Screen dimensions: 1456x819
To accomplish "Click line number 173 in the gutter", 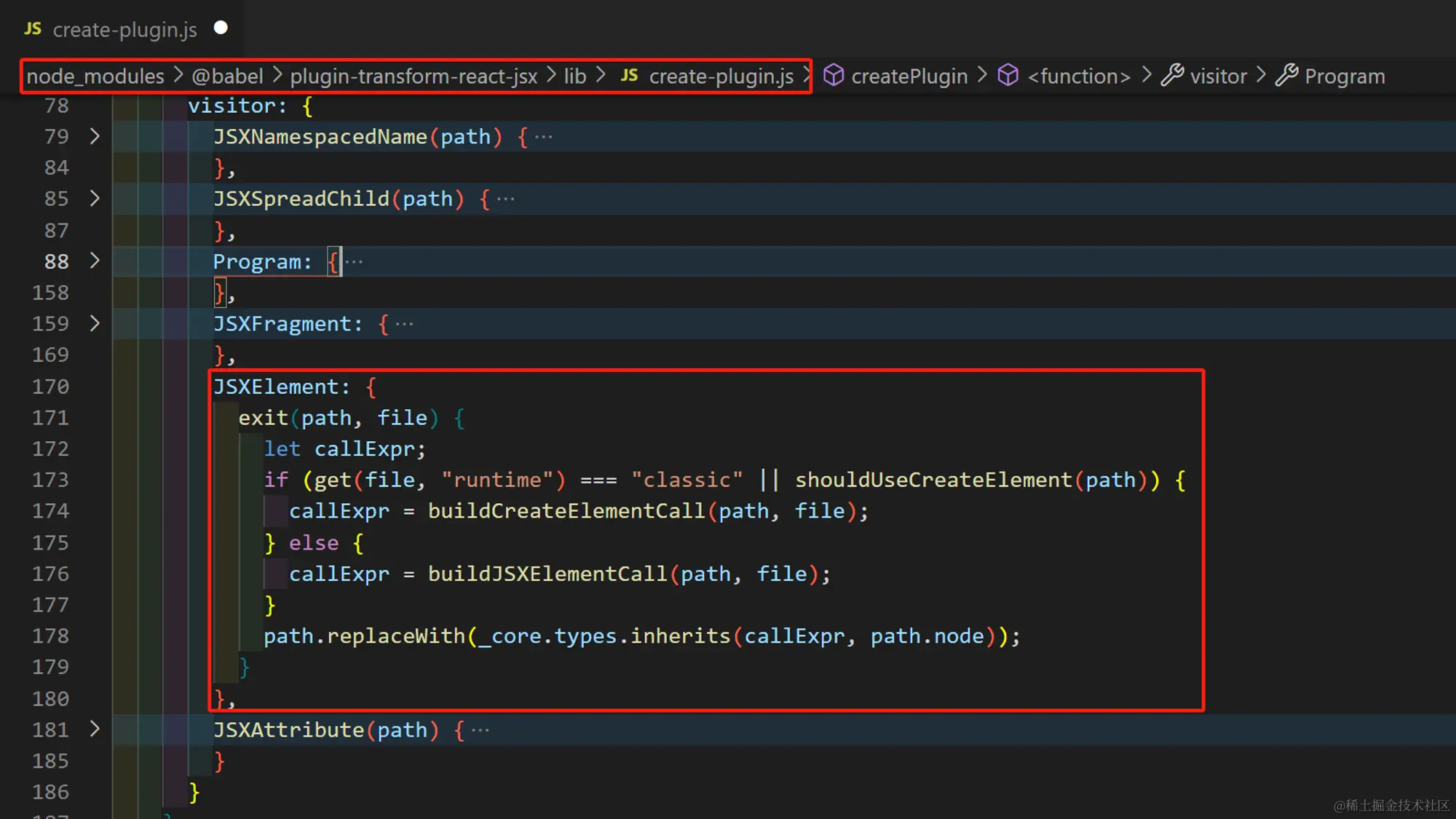I will tap(50, 480).
